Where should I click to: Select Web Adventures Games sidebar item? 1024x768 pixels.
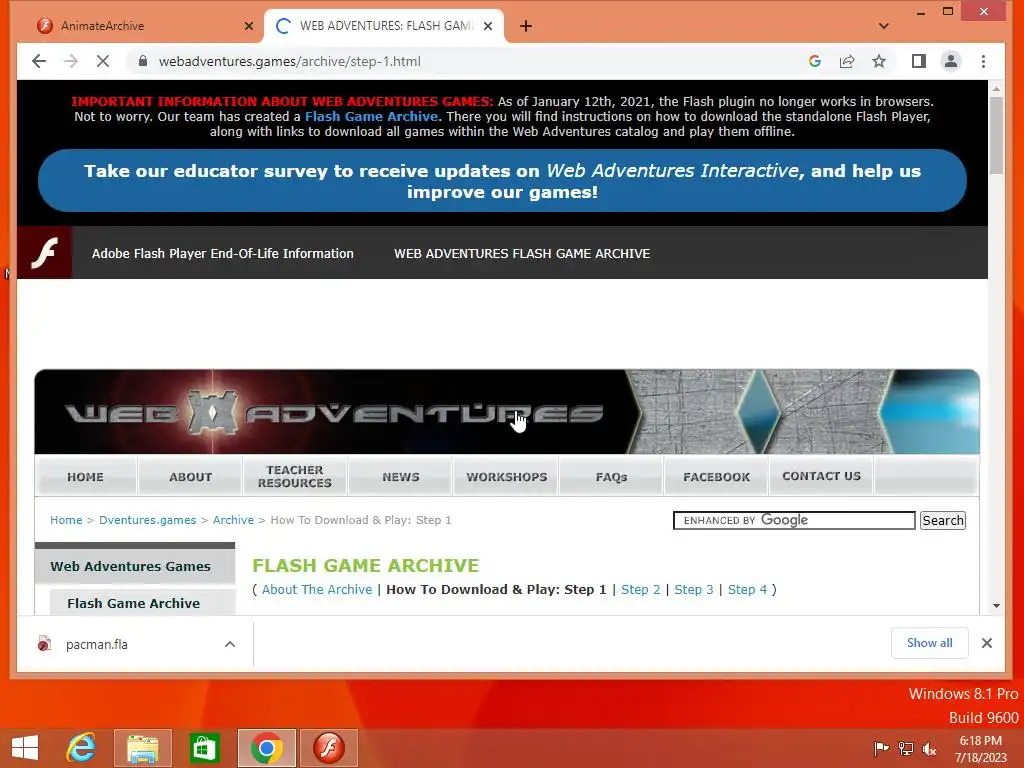135,566
